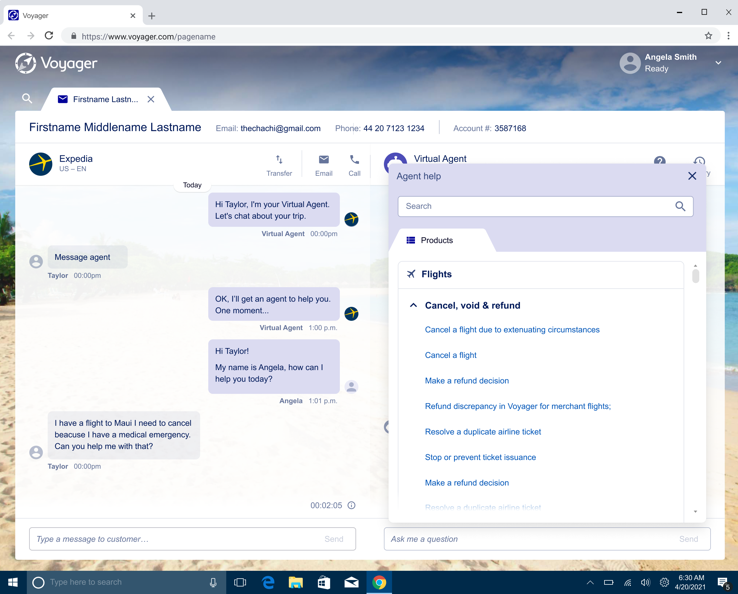Viewport: 738px width, 594px height.
Task: Open Microsoft Edge from the taskbar
Action: pos(268,582)
